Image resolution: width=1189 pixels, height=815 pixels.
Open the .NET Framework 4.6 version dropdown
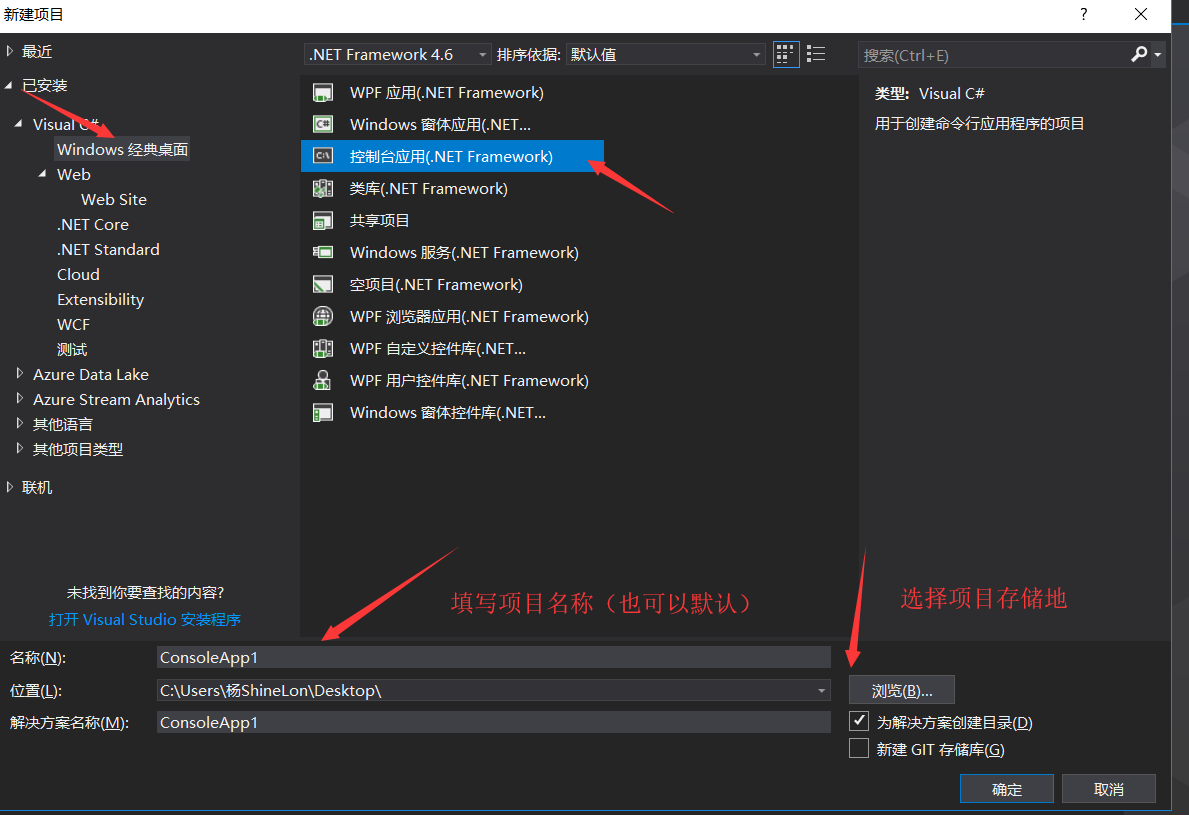click(x=397, y=55)
